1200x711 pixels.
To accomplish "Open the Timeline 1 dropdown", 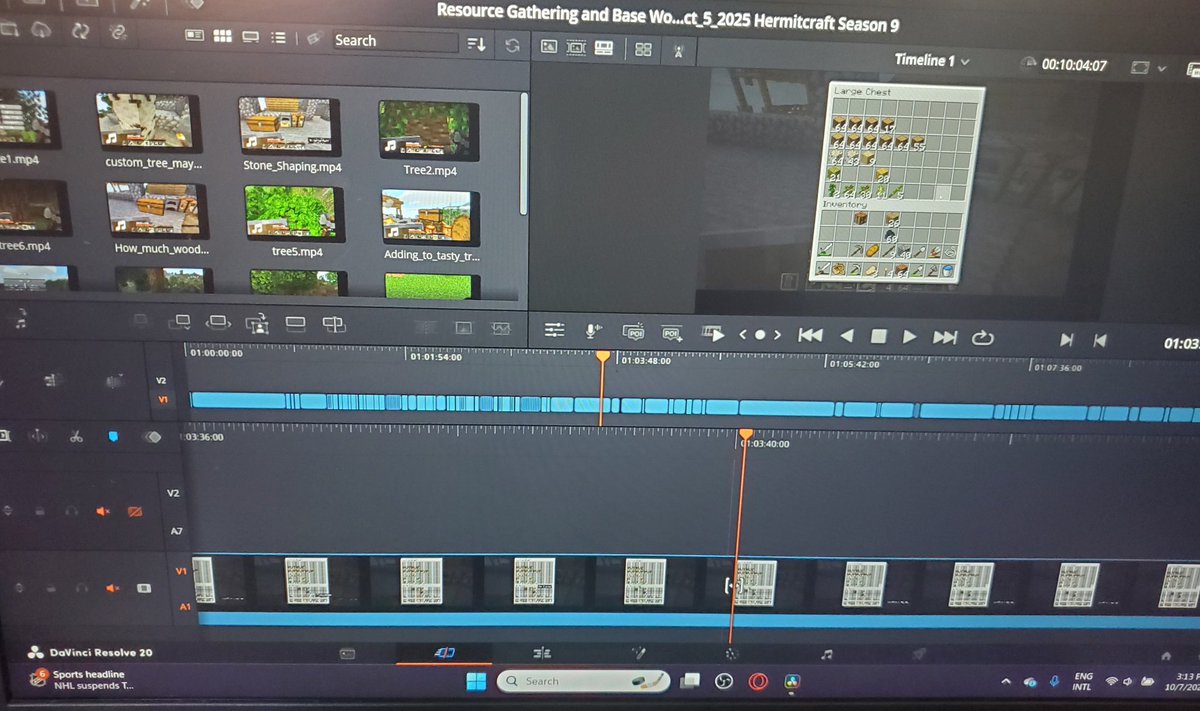I will tap(932, 60).
